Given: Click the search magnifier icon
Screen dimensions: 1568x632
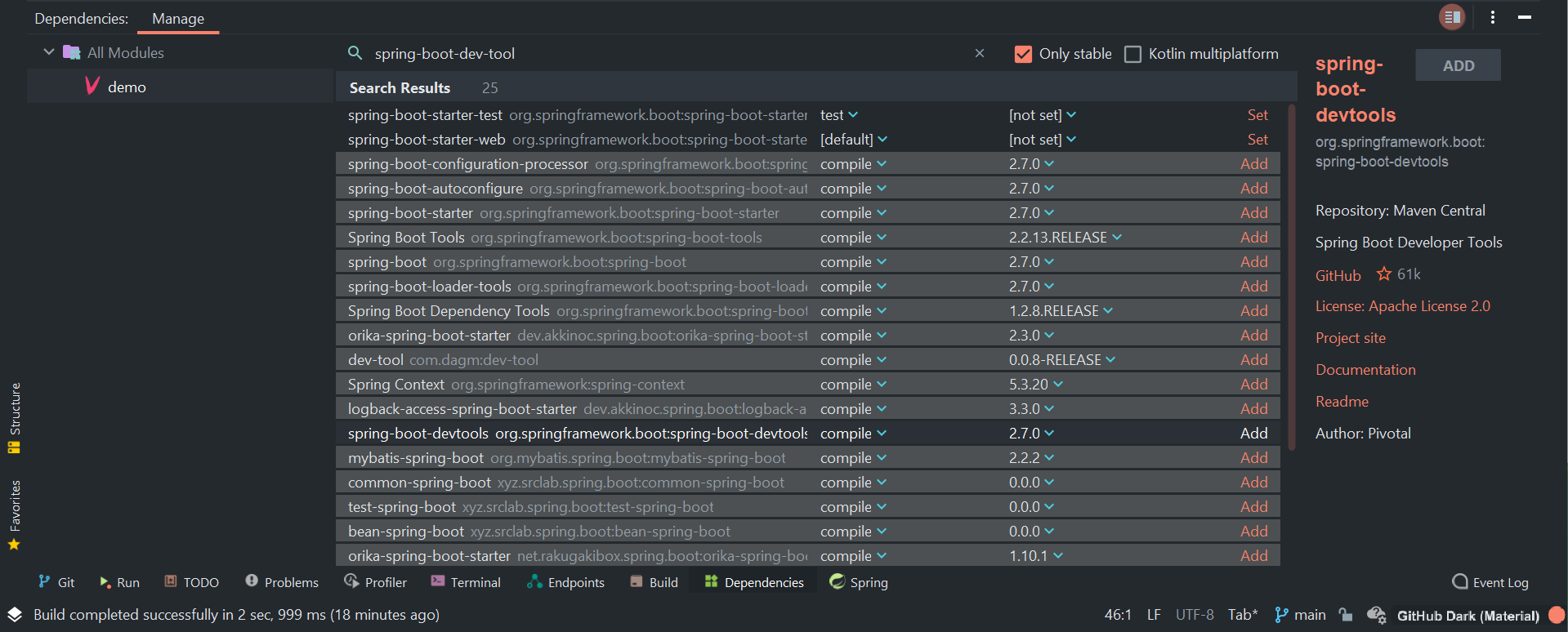Looking at the screenshot, I should (x=355, y=53).
